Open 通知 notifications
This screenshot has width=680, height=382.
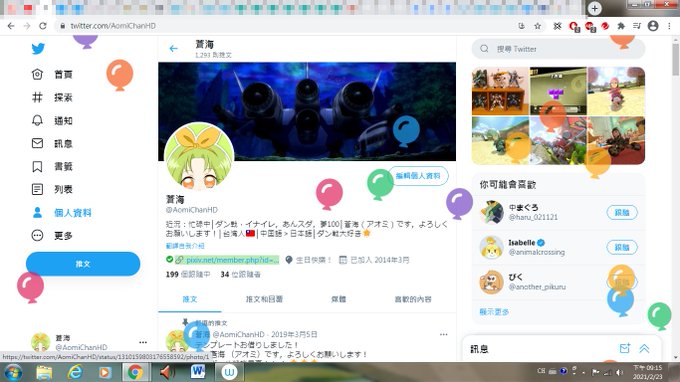(52, 121)
